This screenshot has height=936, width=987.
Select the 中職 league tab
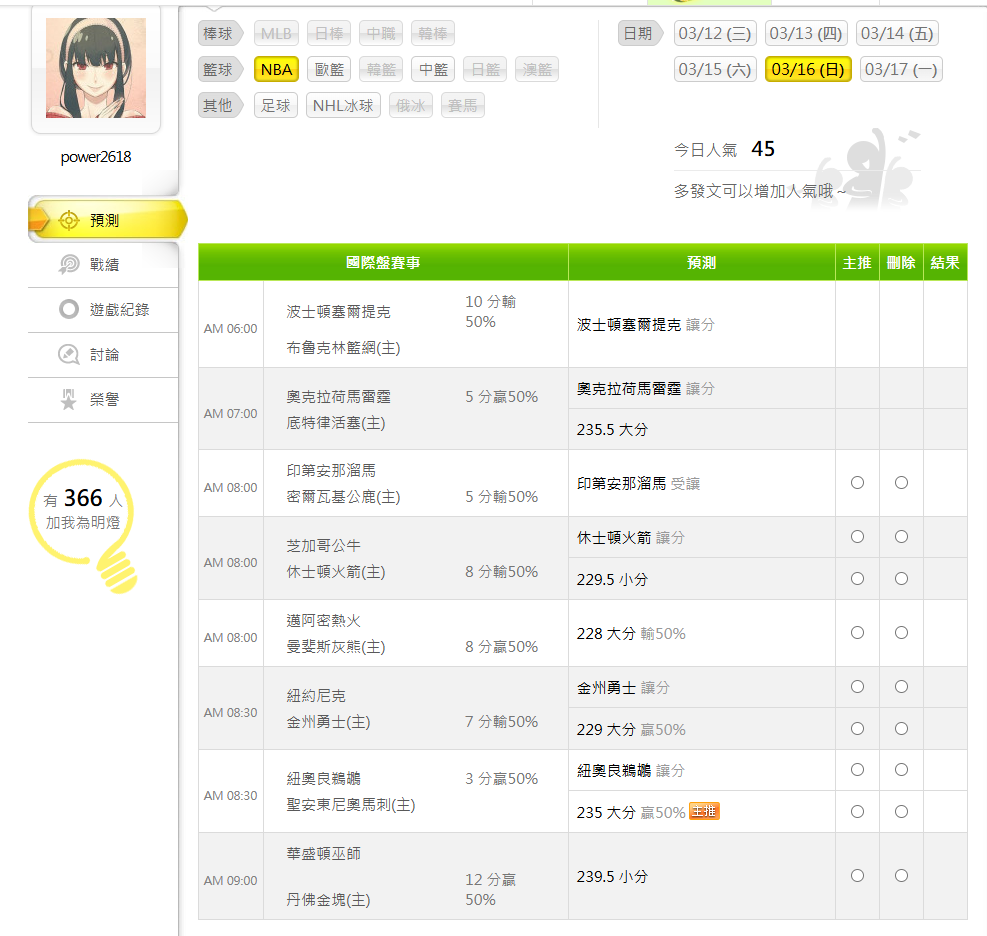click(381, 33)
